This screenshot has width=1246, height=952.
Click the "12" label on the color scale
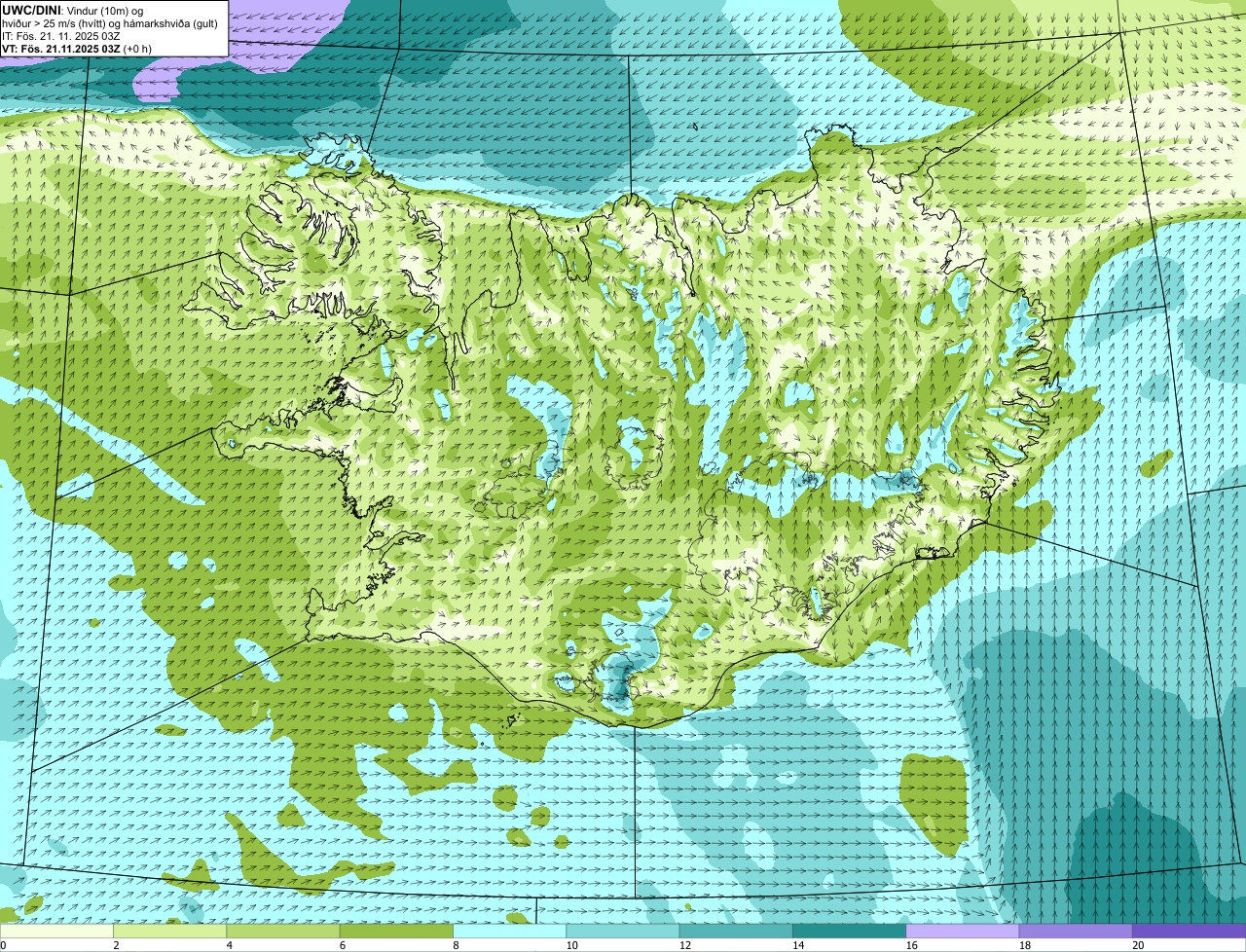[684, 945]
